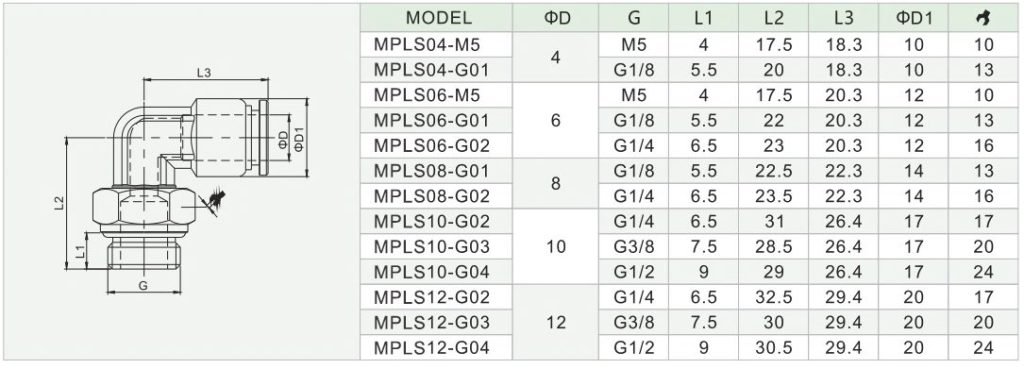
Task: Click the MODEL column header
Action: click(x=436, y=18)
